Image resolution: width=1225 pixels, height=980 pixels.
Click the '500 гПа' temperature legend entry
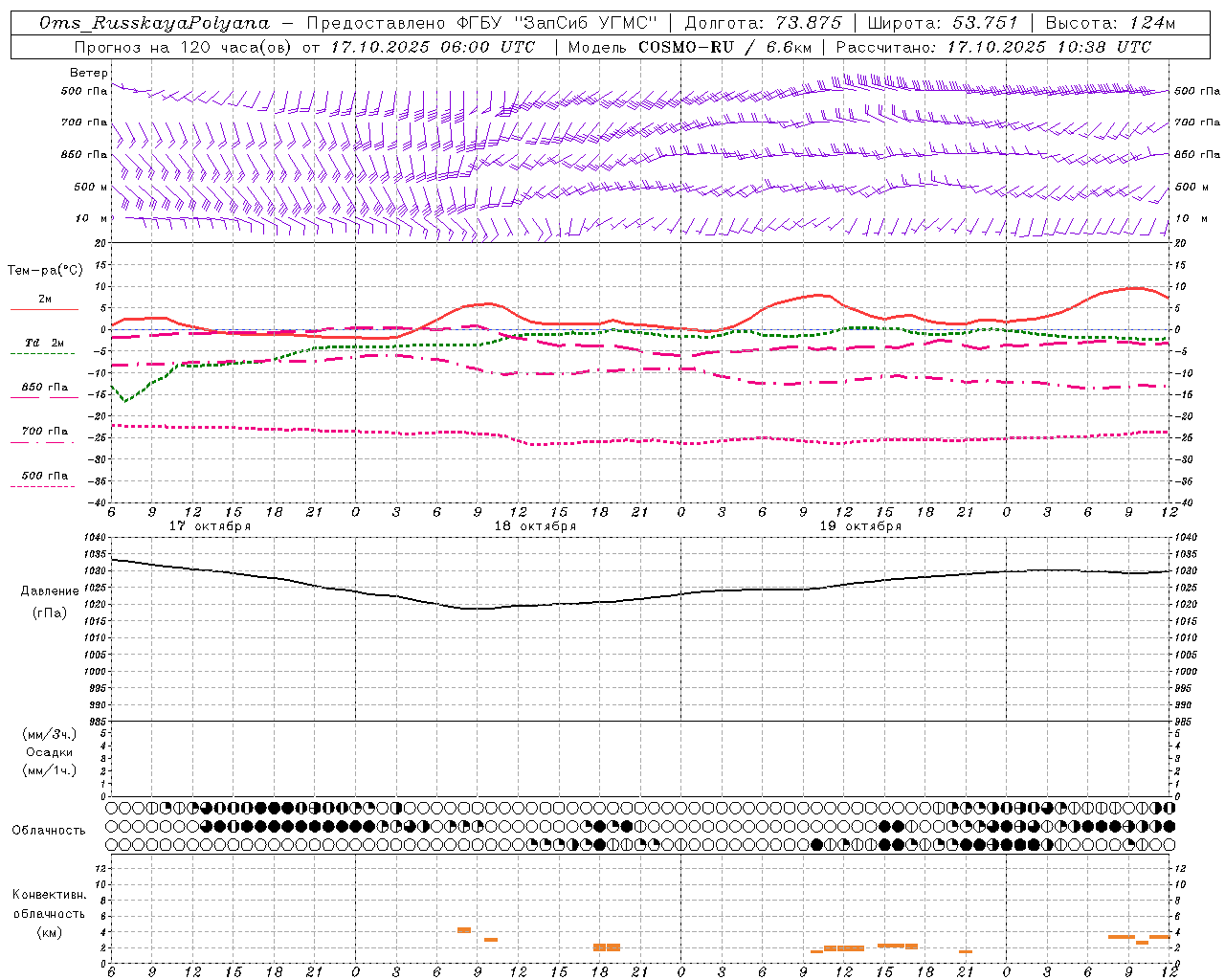[x=45, y=475]
